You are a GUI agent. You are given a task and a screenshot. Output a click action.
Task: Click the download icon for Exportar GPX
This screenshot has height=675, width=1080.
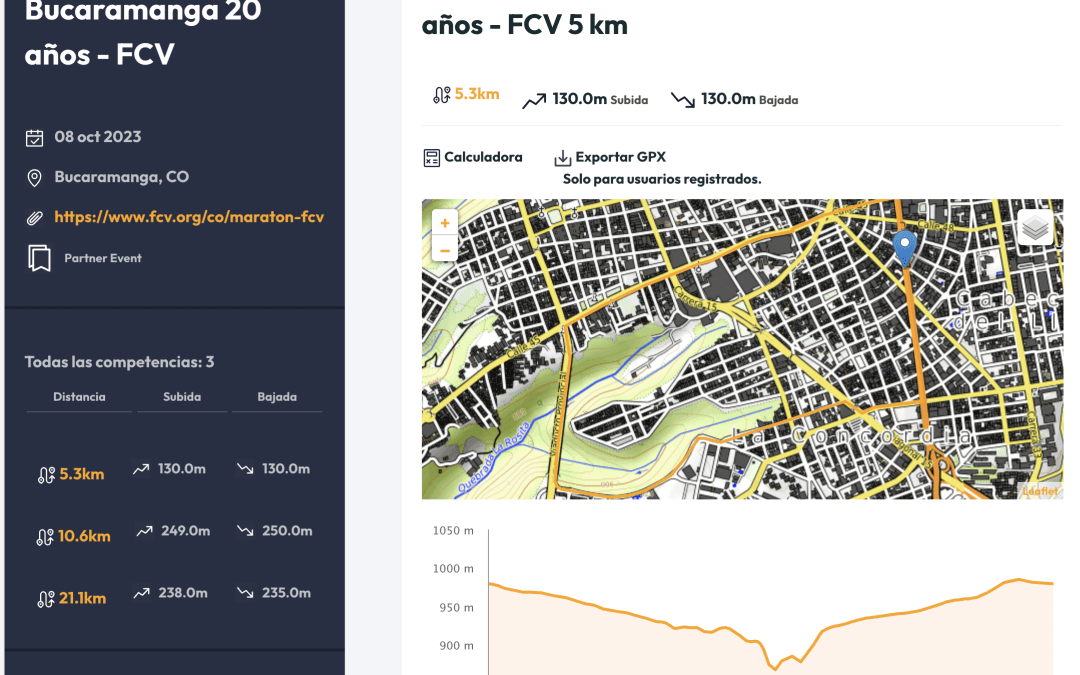coord(563,158)
